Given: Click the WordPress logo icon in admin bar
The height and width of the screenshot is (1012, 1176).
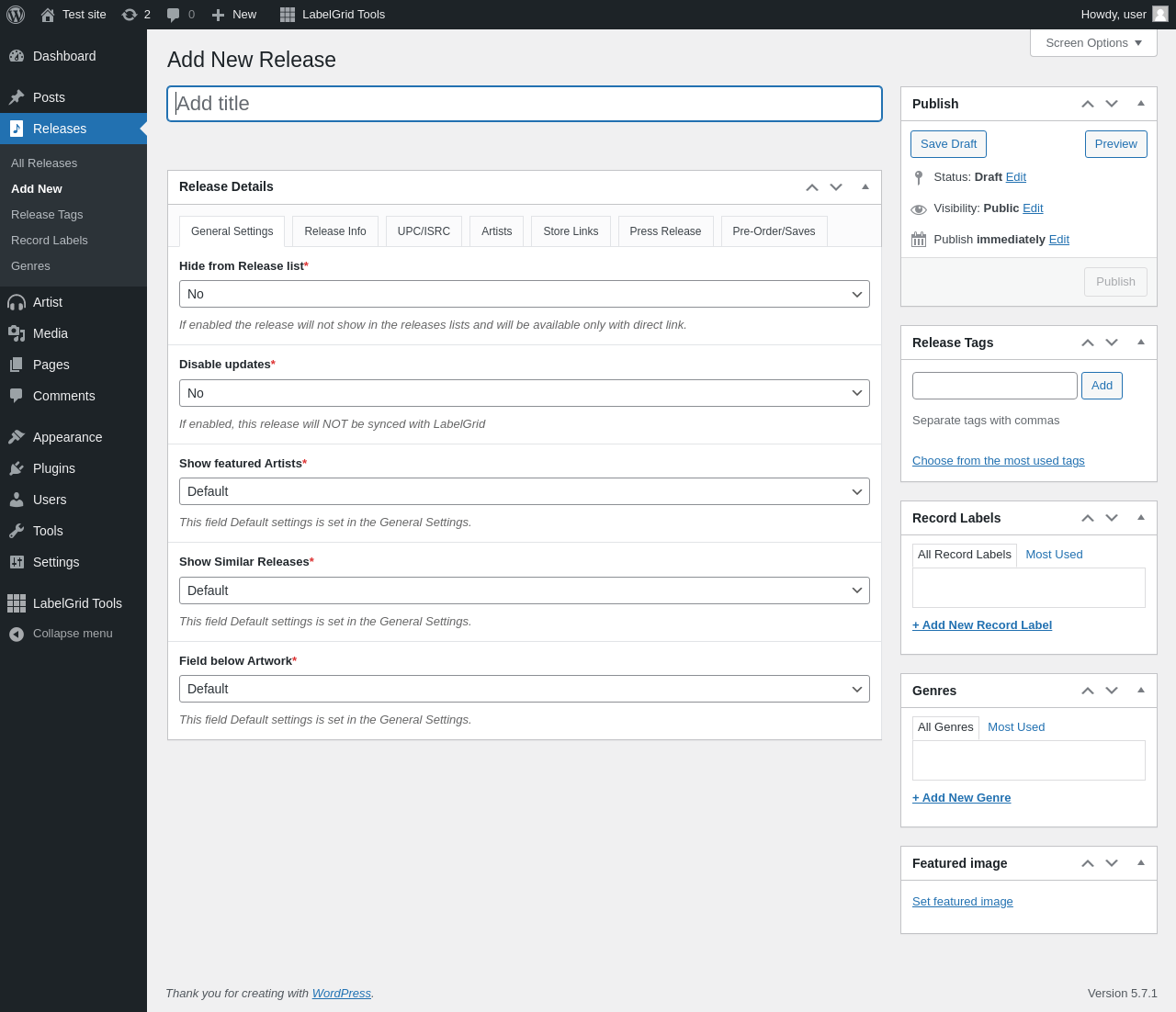Looking at the screenshot, I should click(16, 15).
